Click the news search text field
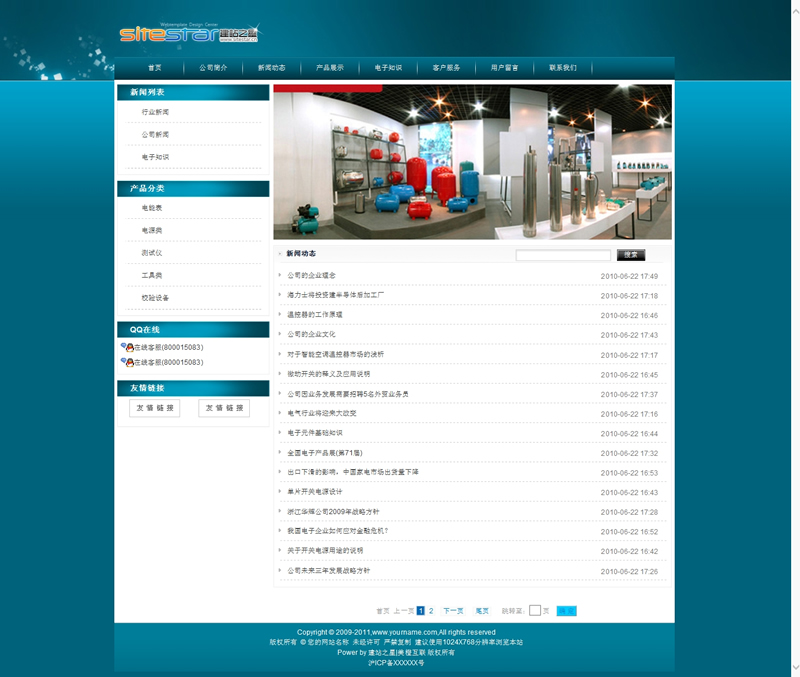800x677 pixels. (x=563, y=255)
